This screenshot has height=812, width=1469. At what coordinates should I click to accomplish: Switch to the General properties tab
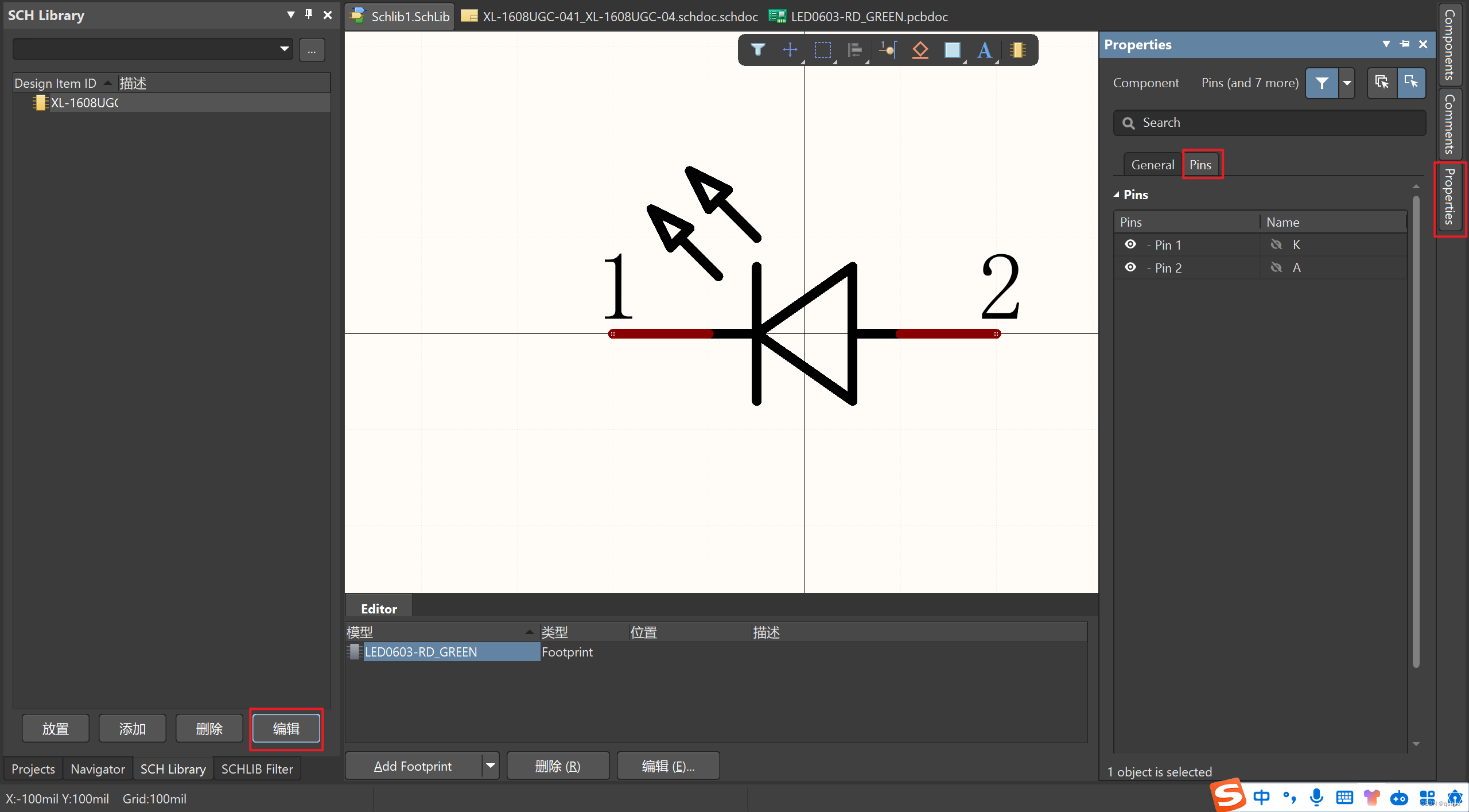(1153, 165)
